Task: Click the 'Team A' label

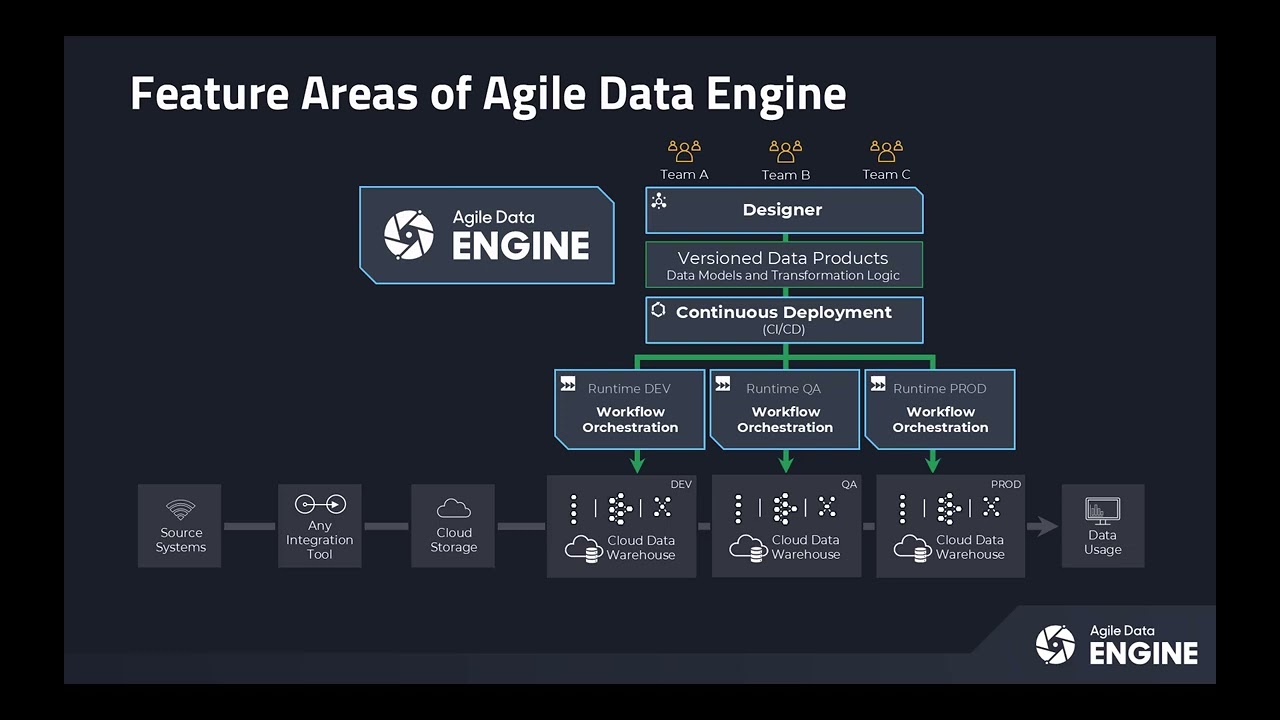Action: (684, 175)
